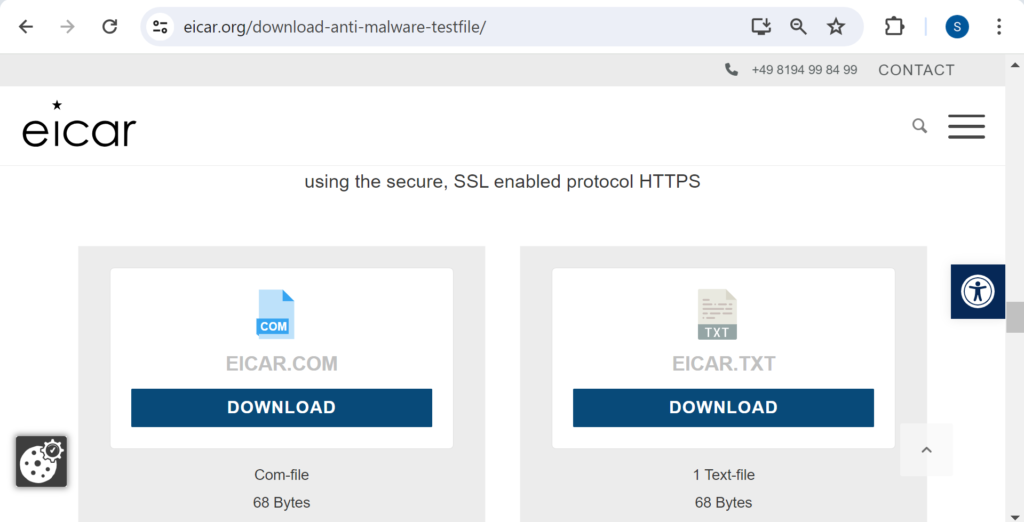Click the browser back arrow
This screenshot has width=1024, height=522.
26,27
